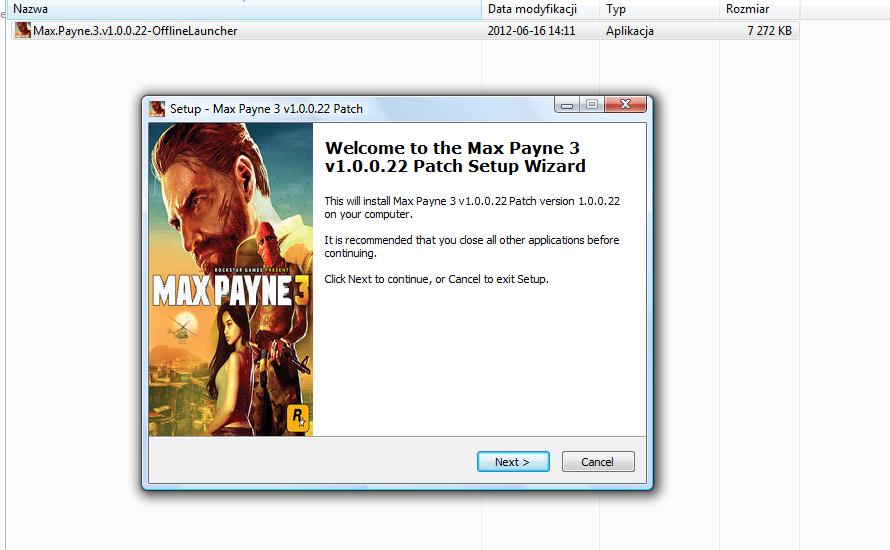Click the Max.Payne.3 OfflineLauncher file icon
This screenshot has height=550, width=890.
pyautogui.click(x=23, y=30)
